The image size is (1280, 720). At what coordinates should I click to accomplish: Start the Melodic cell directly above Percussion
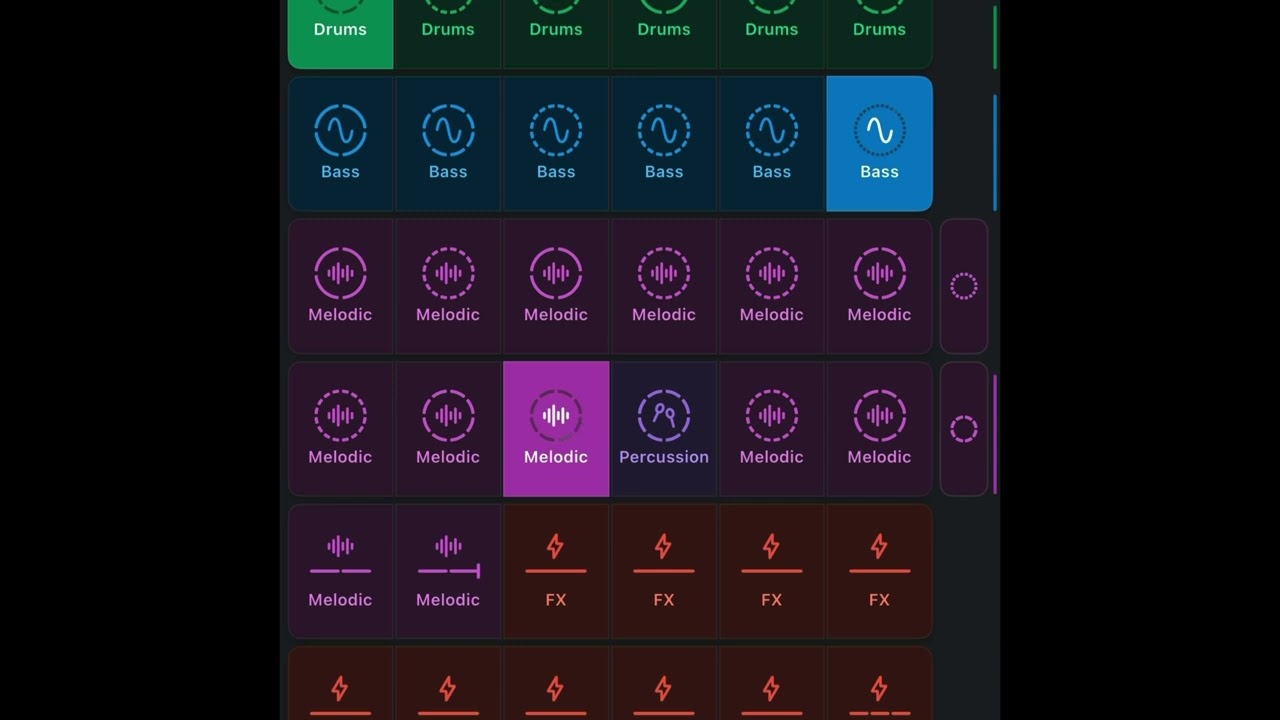click(x=664, y=286)
